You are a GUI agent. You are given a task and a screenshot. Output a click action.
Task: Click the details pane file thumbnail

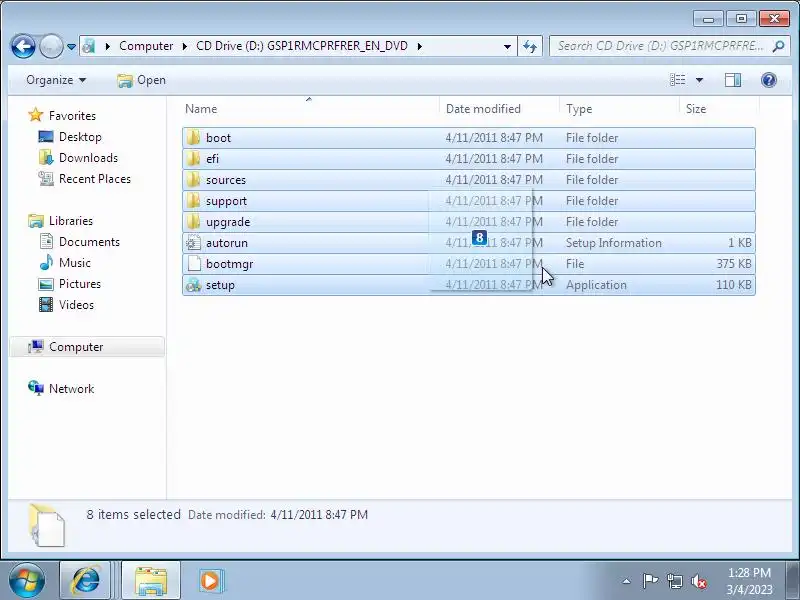pyautogui.click(x=47, y=525)
